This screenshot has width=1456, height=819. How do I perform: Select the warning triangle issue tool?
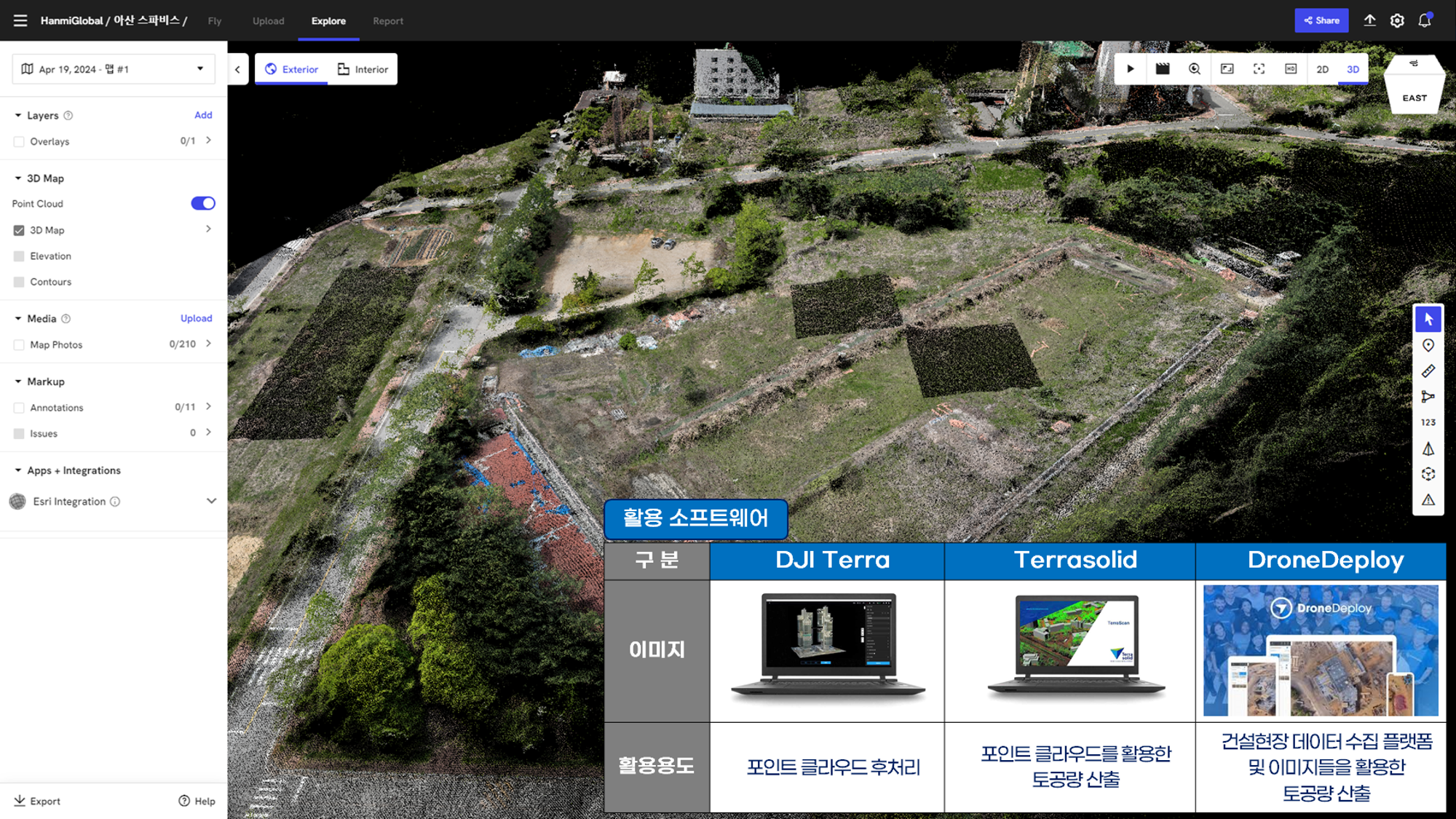pos(1428,500)
